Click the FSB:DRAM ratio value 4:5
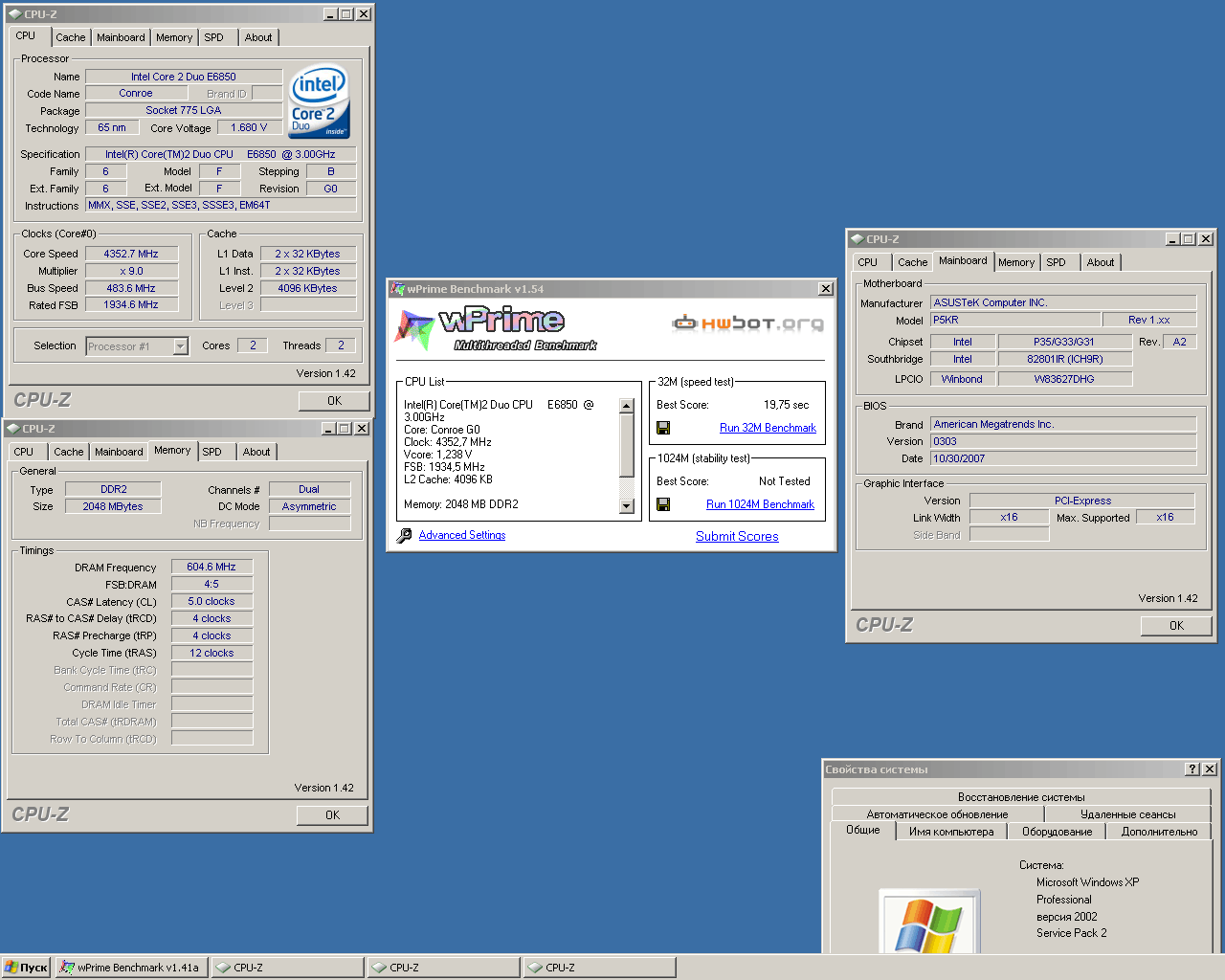This screenshot has width=1225, height=980. 212,584
